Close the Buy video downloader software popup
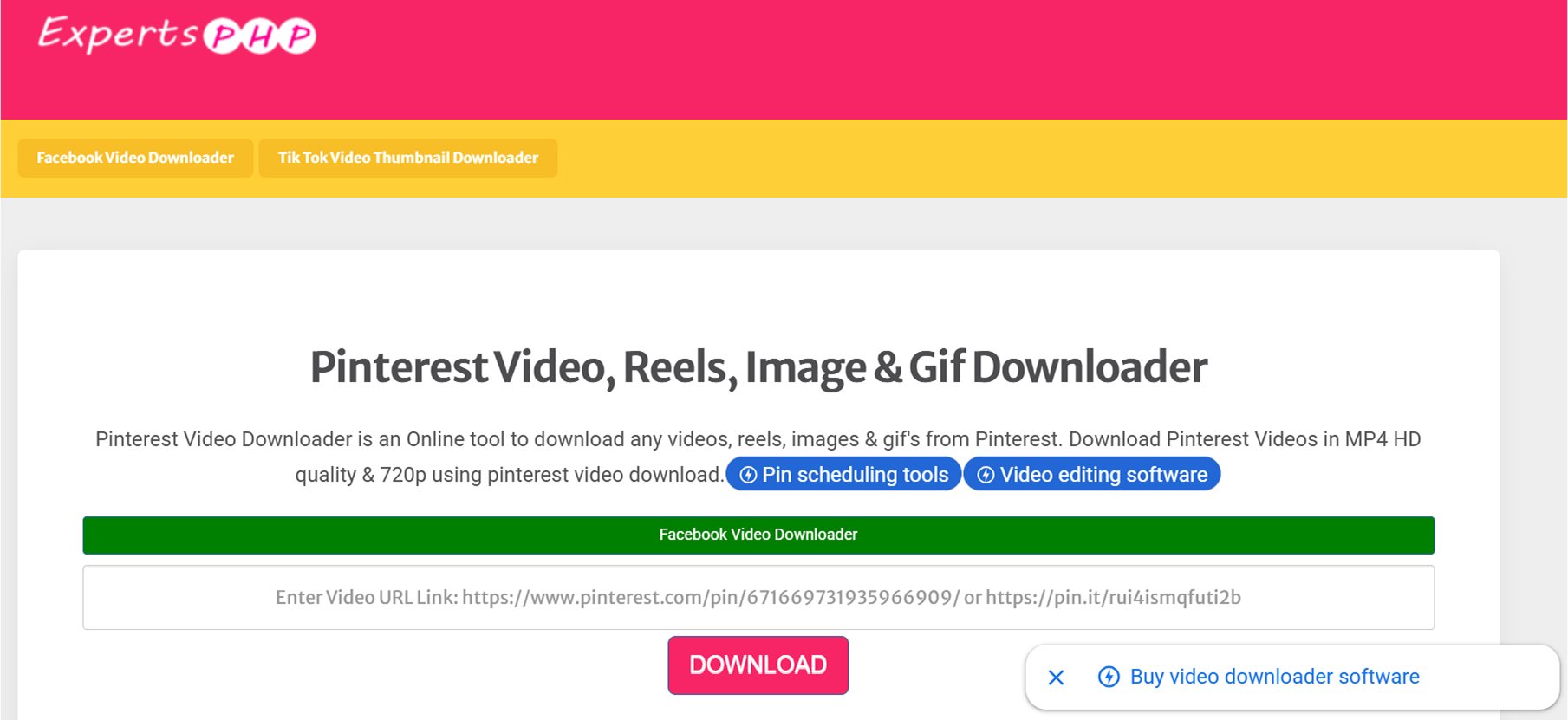This screenshot has width=1568, height=720. tap(1056, 678)
